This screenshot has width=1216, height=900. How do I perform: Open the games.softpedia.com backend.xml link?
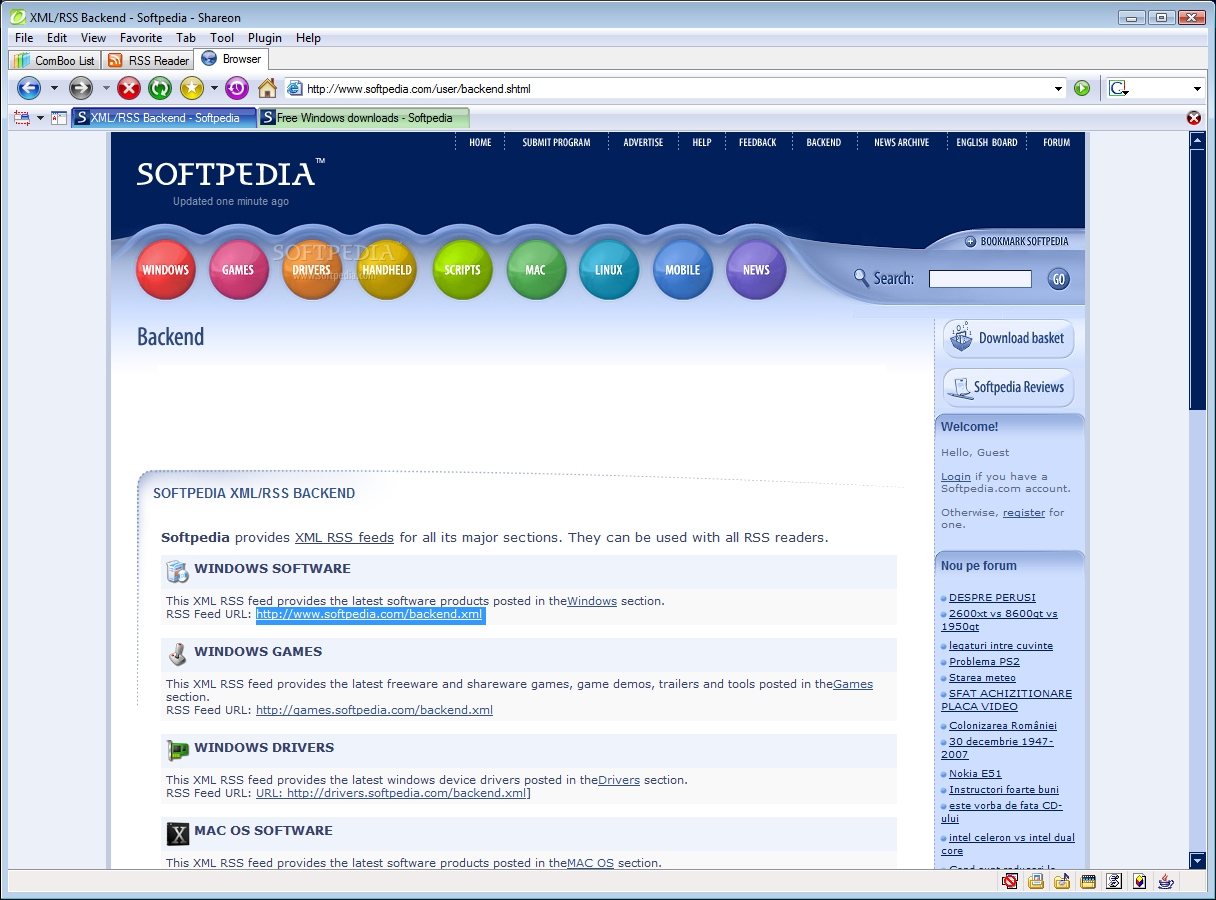coord(374,710)
